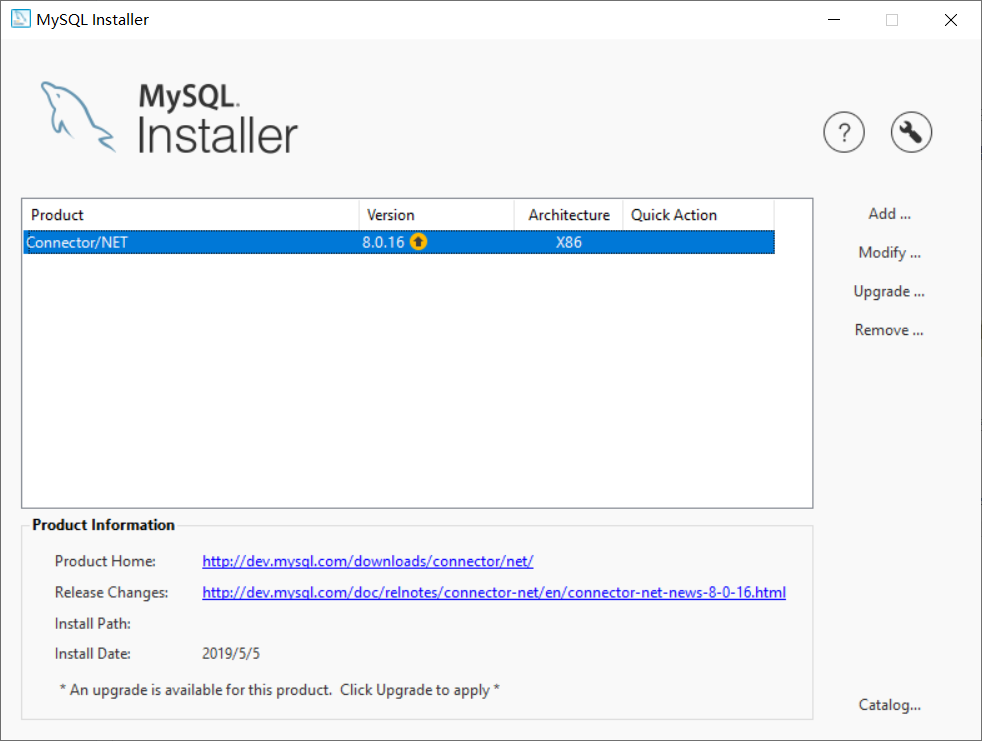The image size is (982, 741).
Task: Open the help question mark icon
Action: click(844, 132)
